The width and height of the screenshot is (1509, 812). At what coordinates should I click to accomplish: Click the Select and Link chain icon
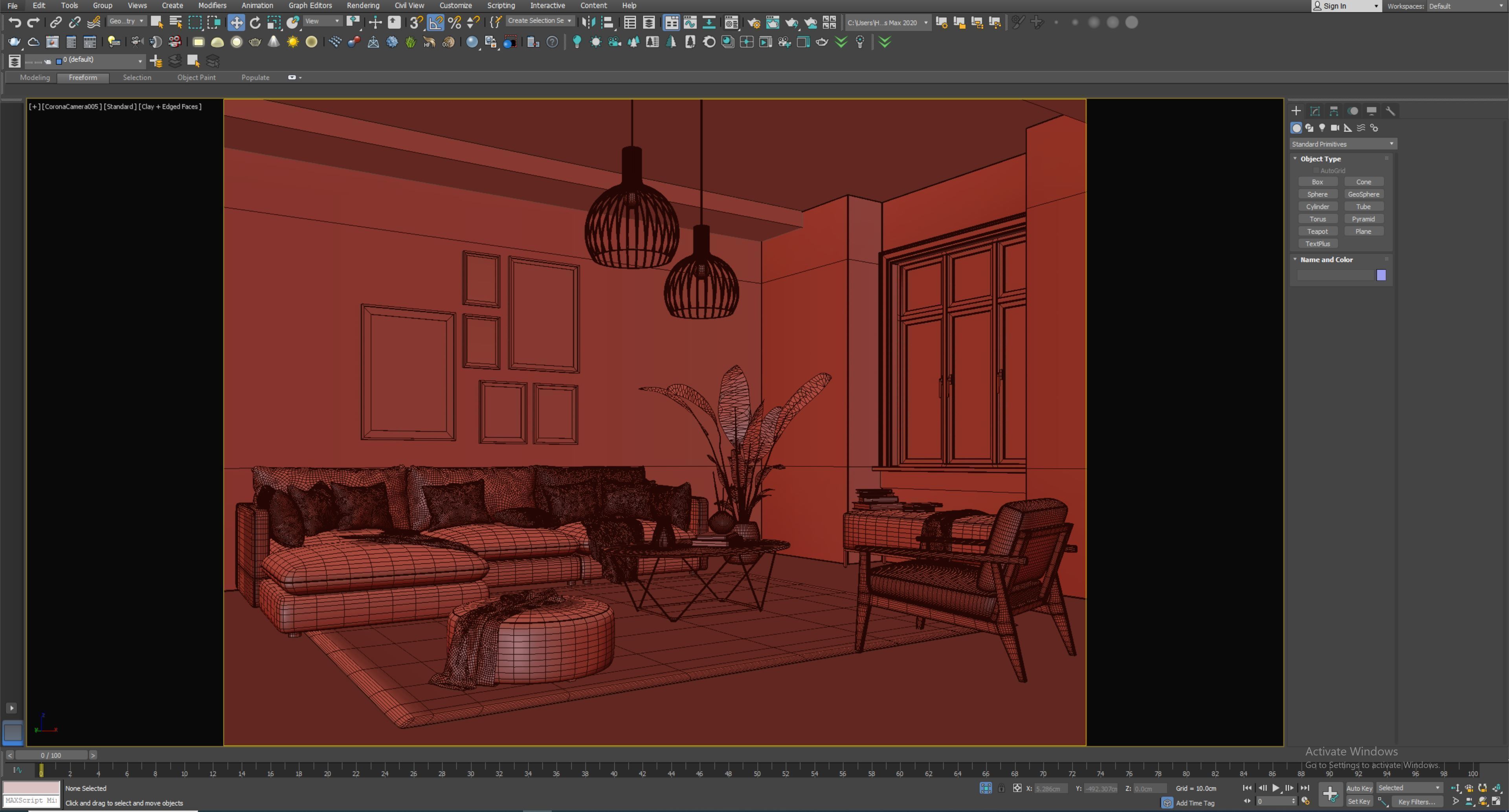(x=56, y=22)
